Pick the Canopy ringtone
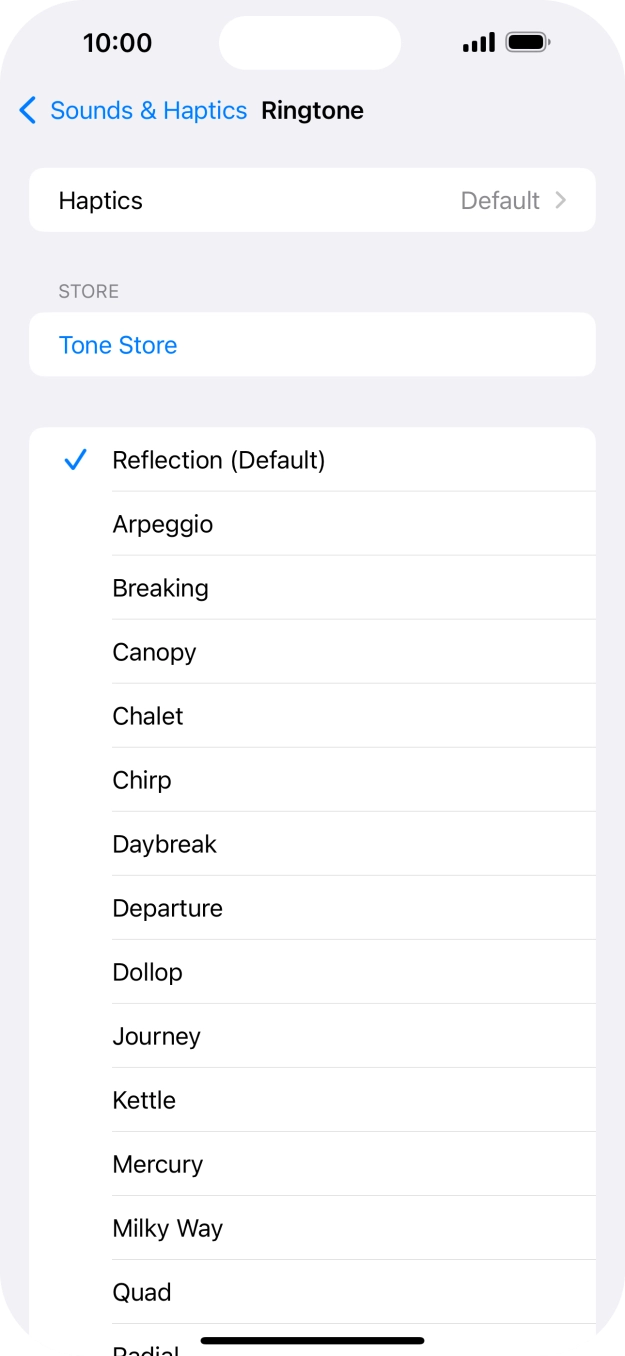625x1356 pixels. (154, 652)
